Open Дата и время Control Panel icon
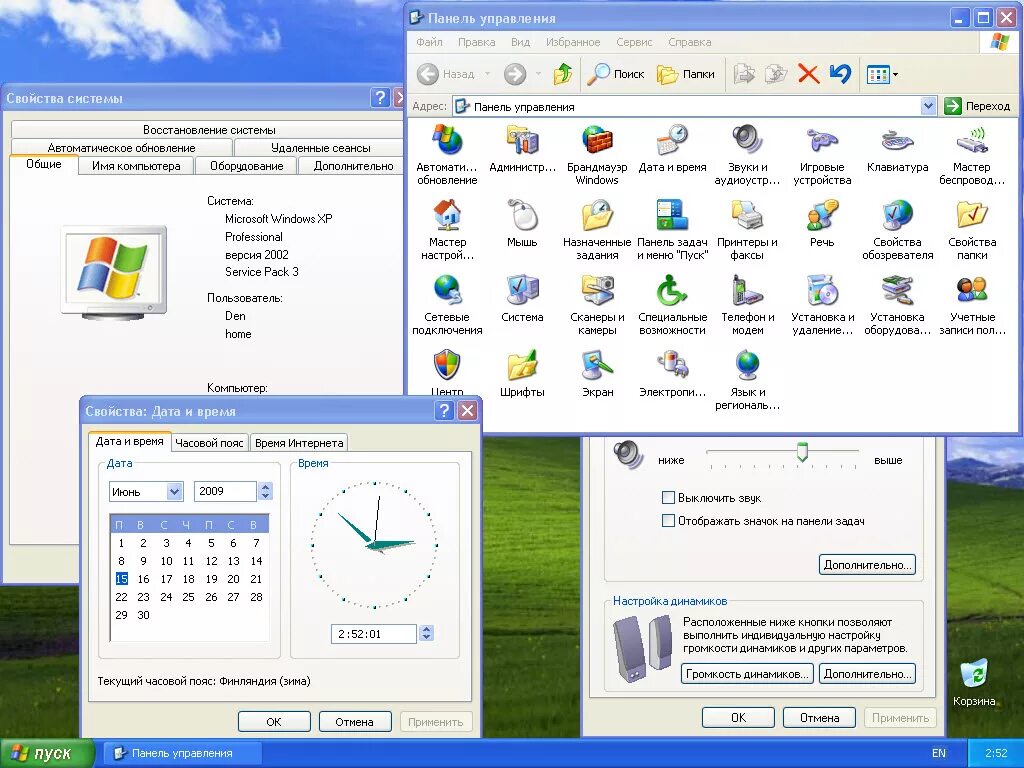 tap(672, 148)
